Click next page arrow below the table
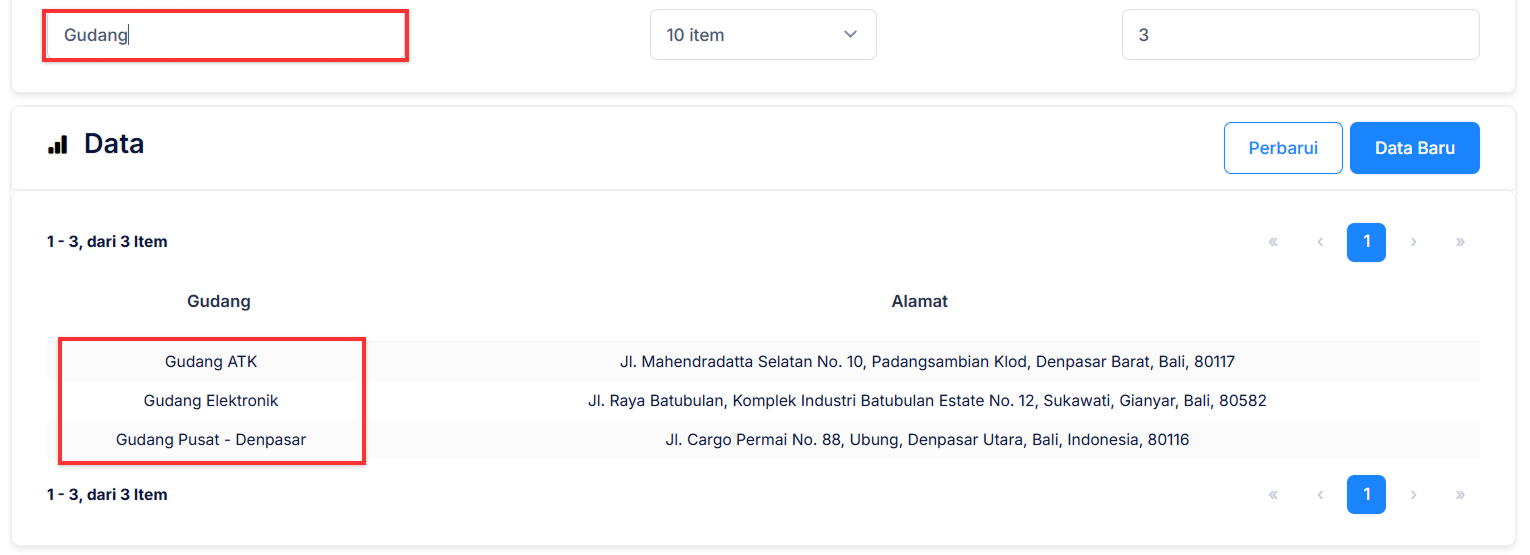Screen dimensions: 1530x555 pyautogui.click(x=1413, y=494)
